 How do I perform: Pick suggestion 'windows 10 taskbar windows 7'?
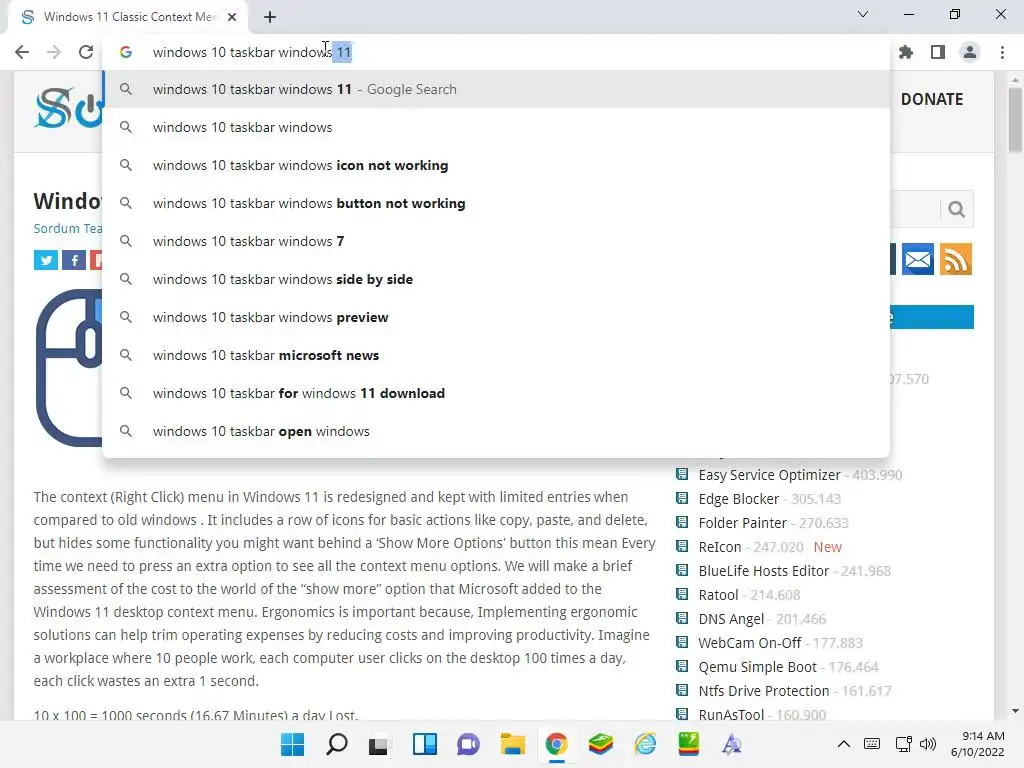click(x=496, y=241)
